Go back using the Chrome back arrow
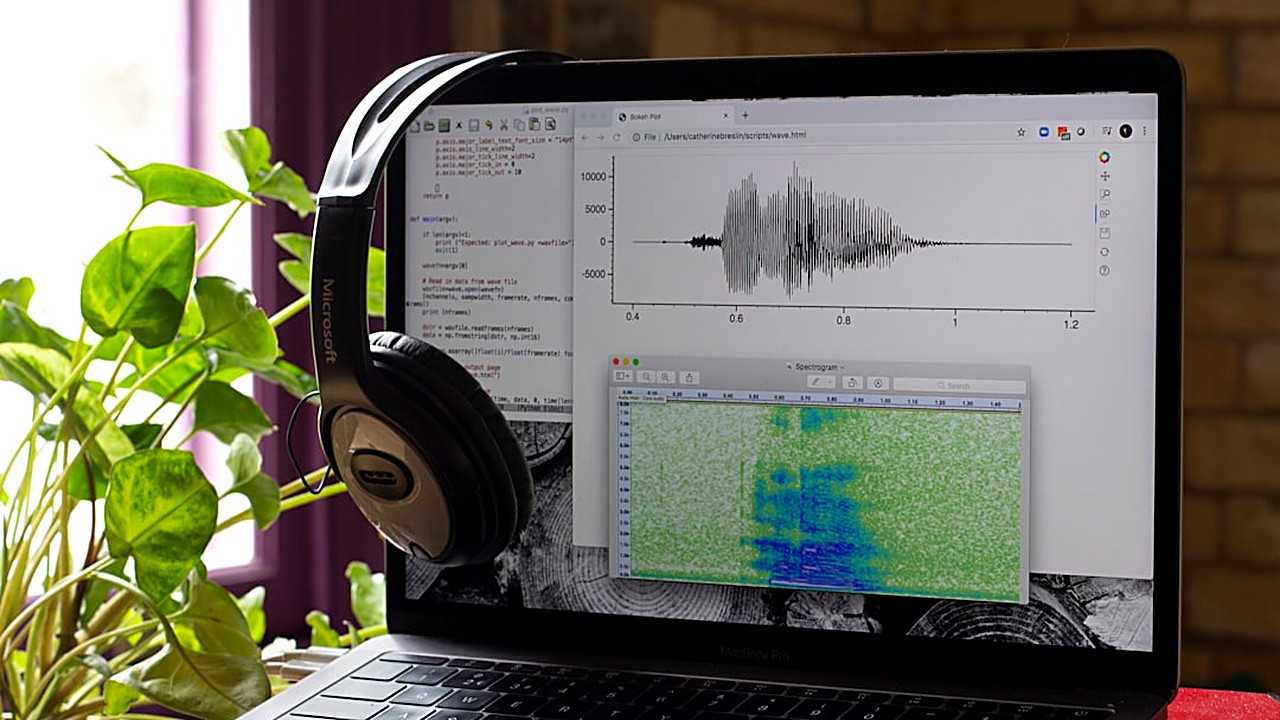This screenshot has height=720, width=1280. tap(585, 136)
